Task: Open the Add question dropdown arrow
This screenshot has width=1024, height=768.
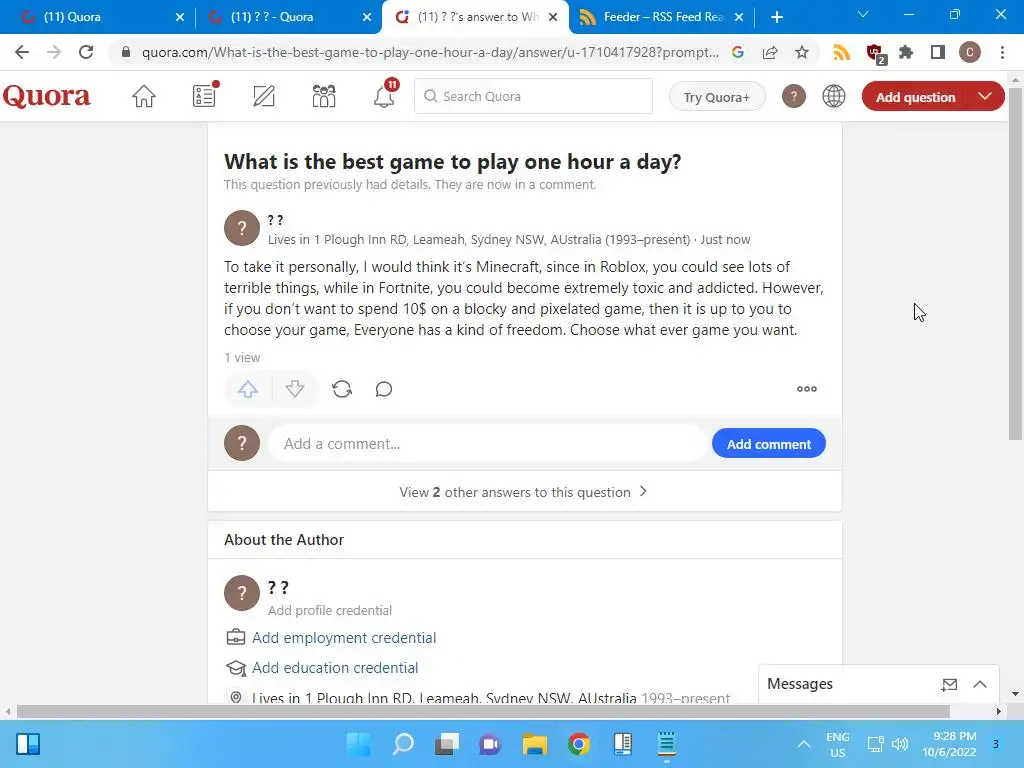Action: (985, 97)
